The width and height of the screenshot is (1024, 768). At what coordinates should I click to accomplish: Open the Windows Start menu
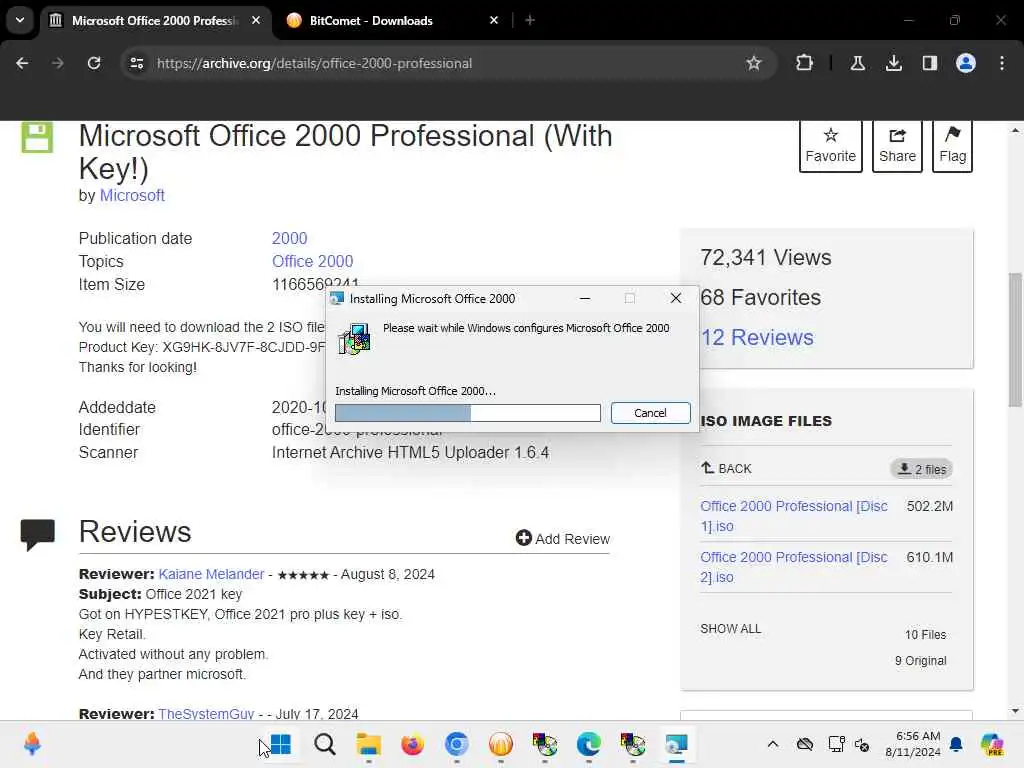tap(281, 744)
